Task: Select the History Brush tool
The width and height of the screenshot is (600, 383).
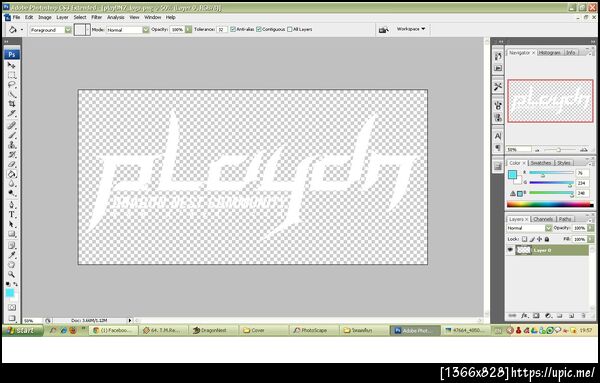Action: point(11,155)
